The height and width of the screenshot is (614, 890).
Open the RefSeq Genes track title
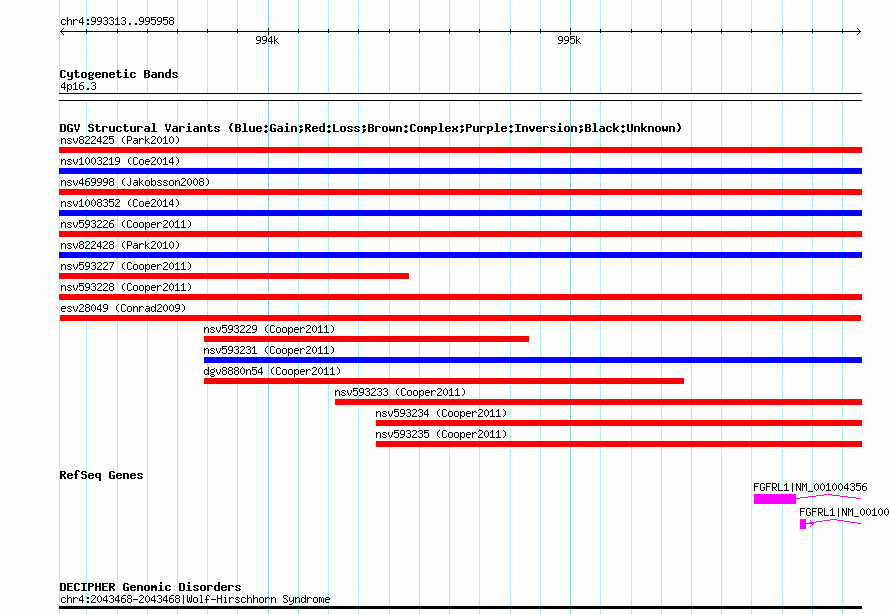coord(101,475)
